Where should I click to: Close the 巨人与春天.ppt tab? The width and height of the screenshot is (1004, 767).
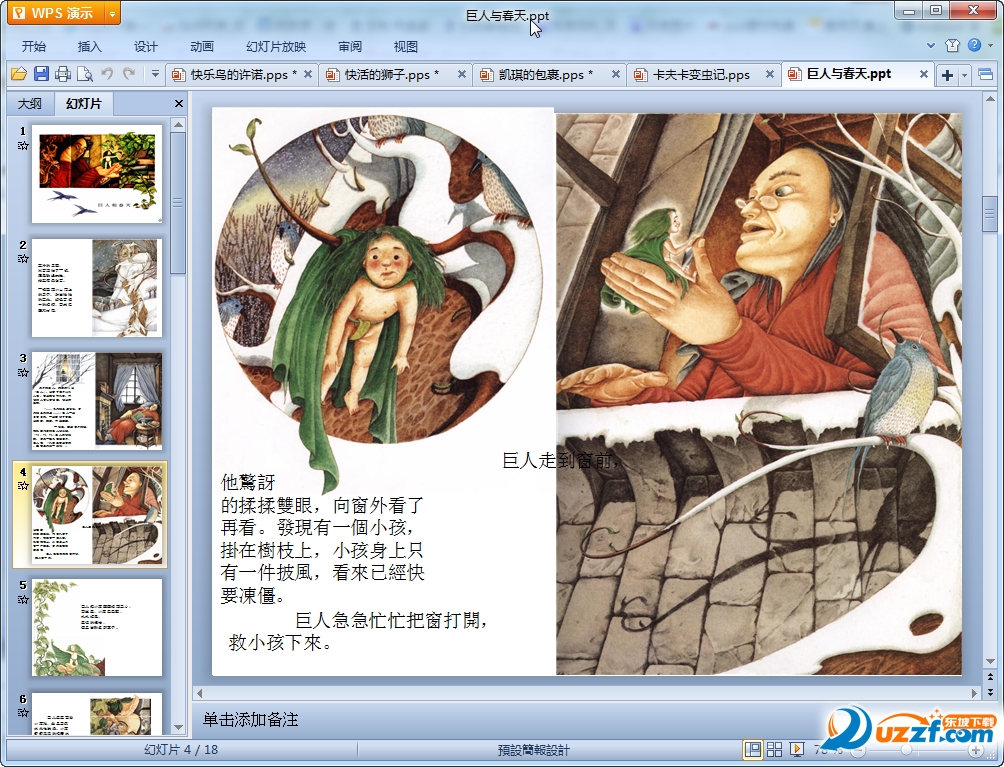point(923,74)
